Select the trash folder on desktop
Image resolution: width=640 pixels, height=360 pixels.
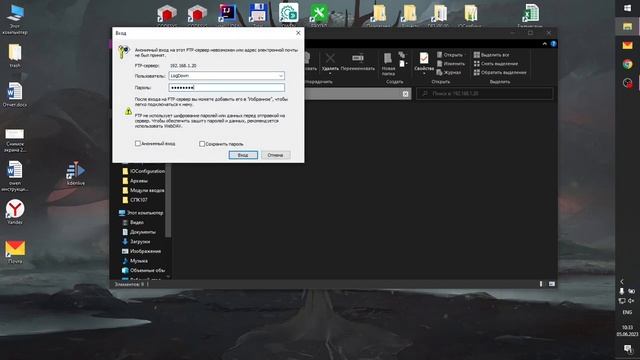tap(15, 56)
